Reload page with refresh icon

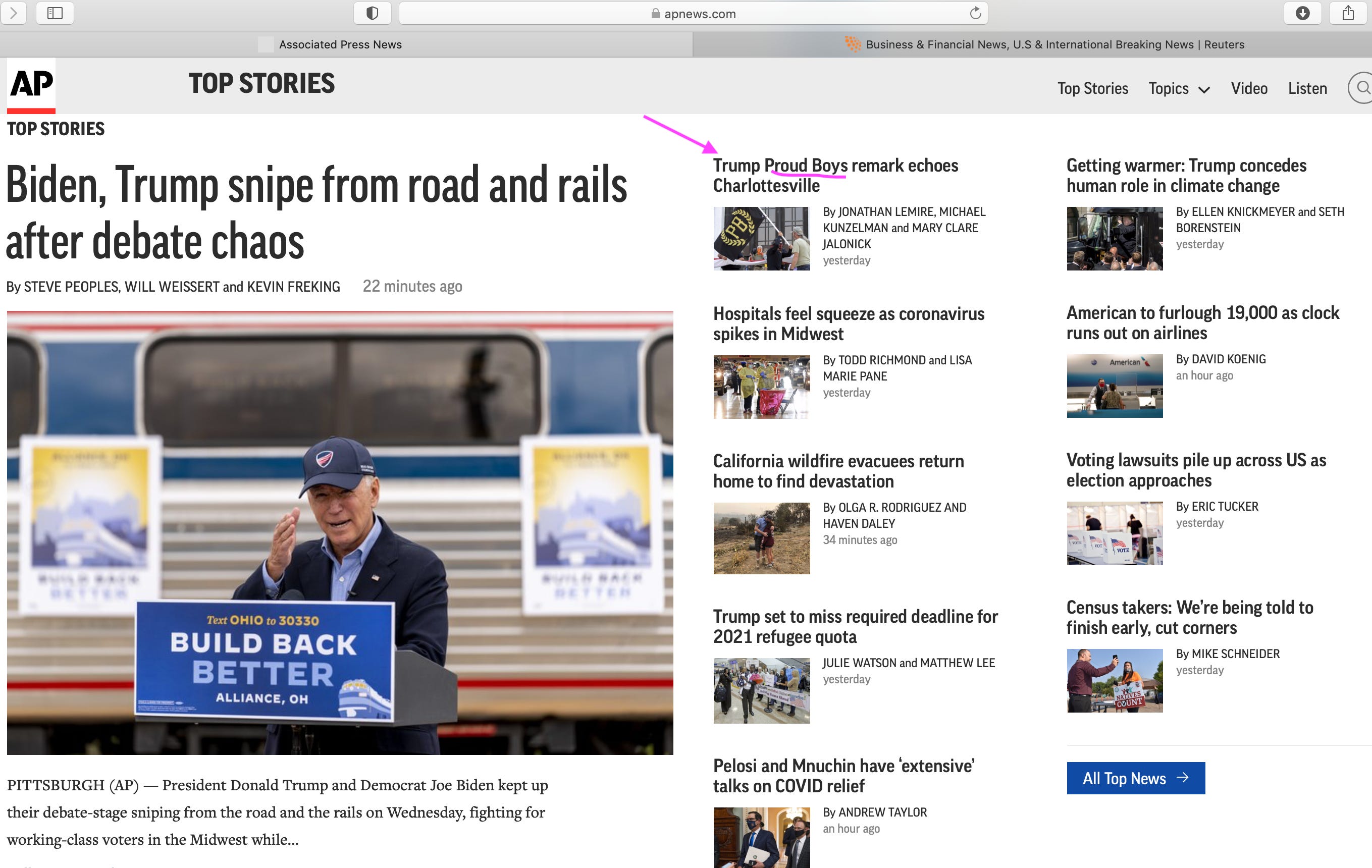pyautogui.click(x=975, y=13)
